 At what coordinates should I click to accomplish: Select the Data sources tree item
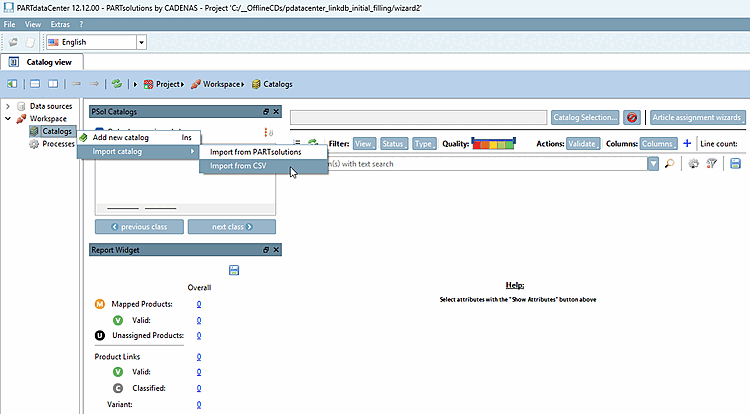click(45, 106)
